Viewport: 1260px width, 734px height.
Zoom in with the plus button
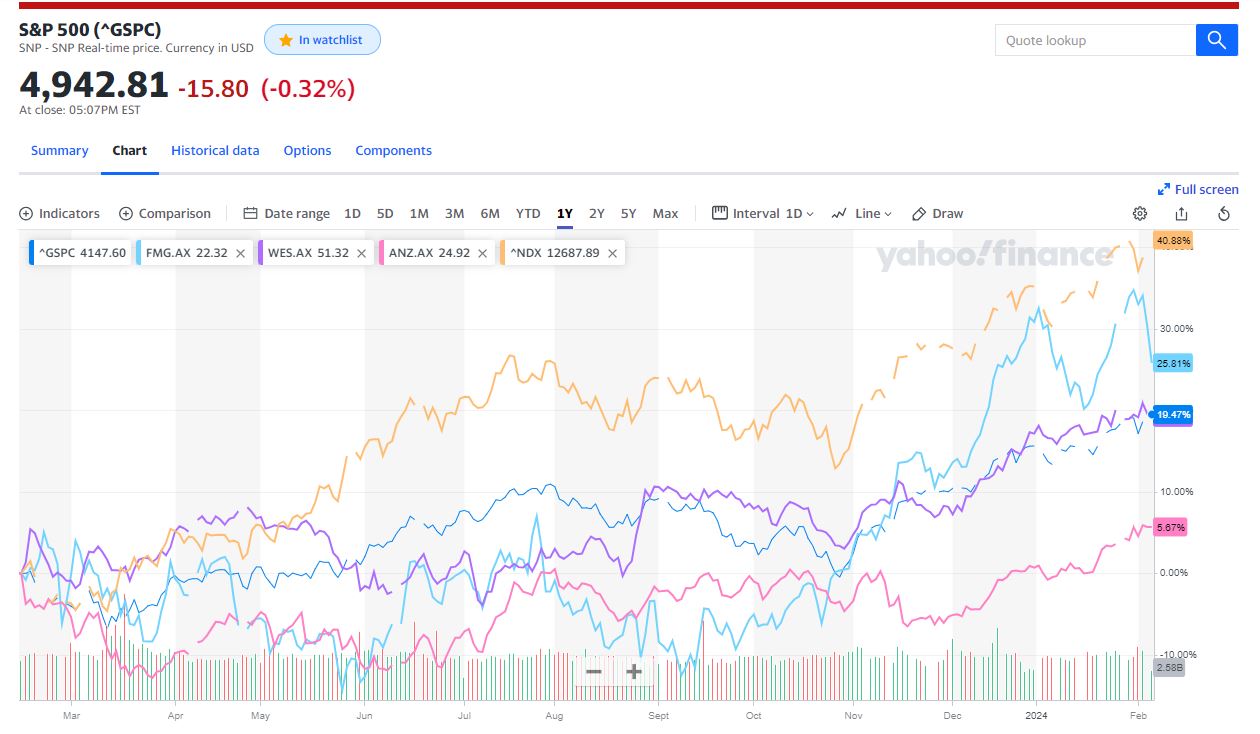tap(633, 671)
